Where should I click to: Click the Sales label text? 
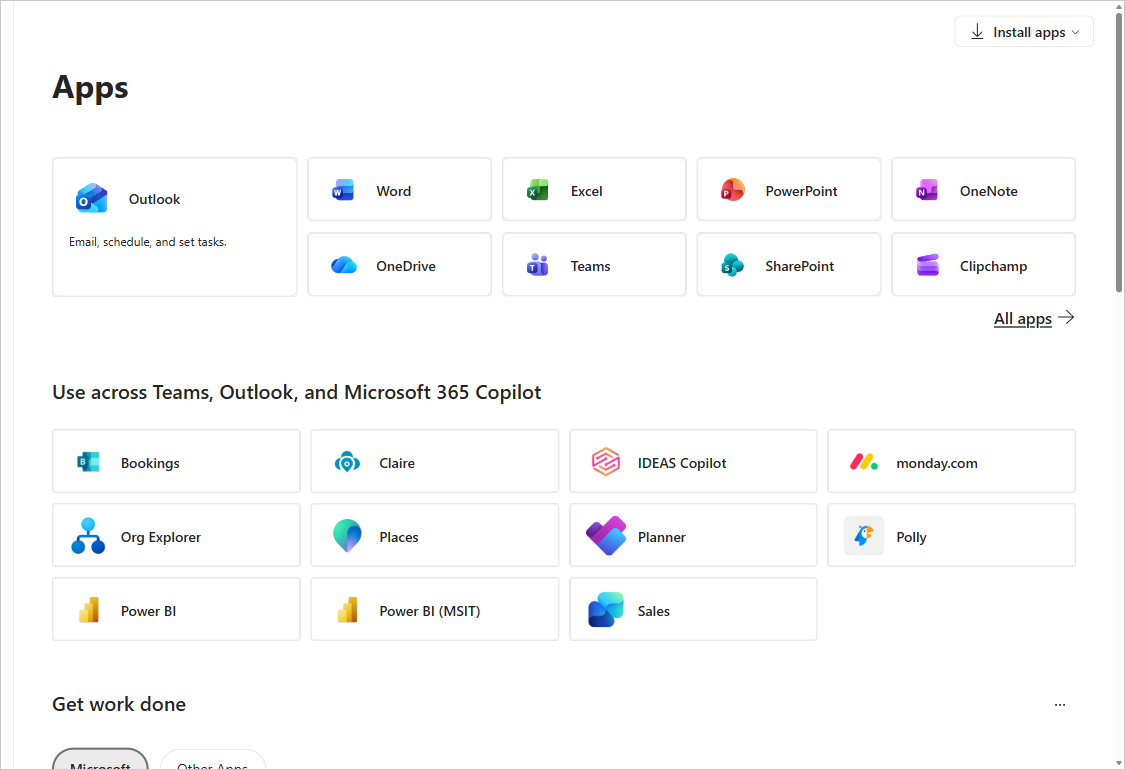click(x=654, y=611)
